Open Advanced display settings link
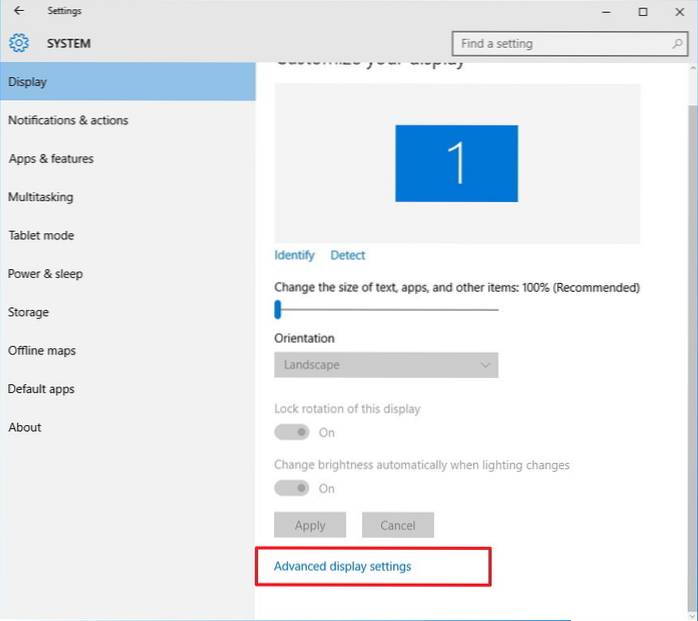 343,566
